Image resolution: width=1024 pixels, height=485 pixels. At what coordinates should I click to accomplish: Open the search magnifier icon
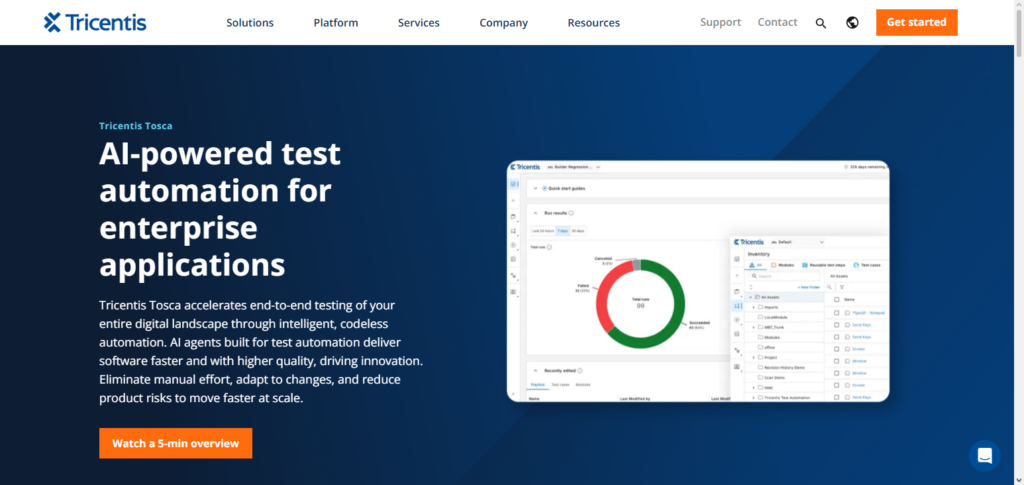[821, 23]
